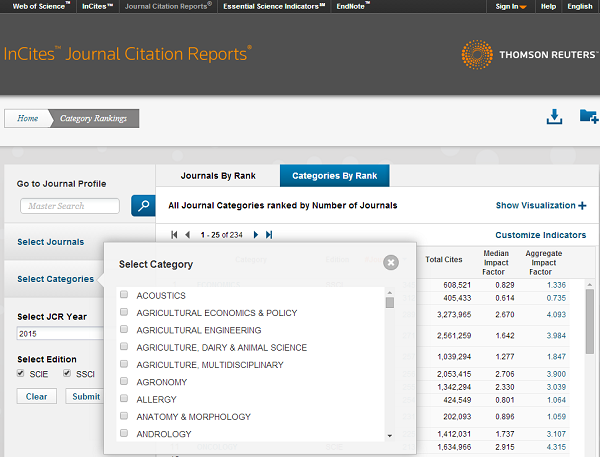The height and width of the screenshot is (457, 600).
Task: Go to next page of results
Action: (256, 235)
